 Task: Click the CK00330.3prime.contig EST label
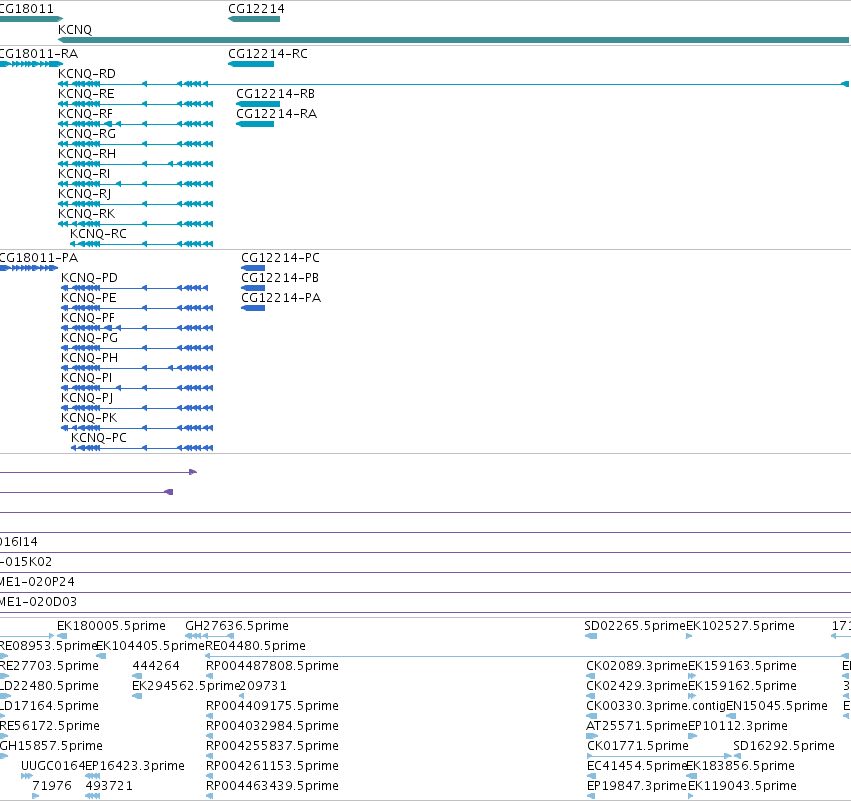pos(656,706)
